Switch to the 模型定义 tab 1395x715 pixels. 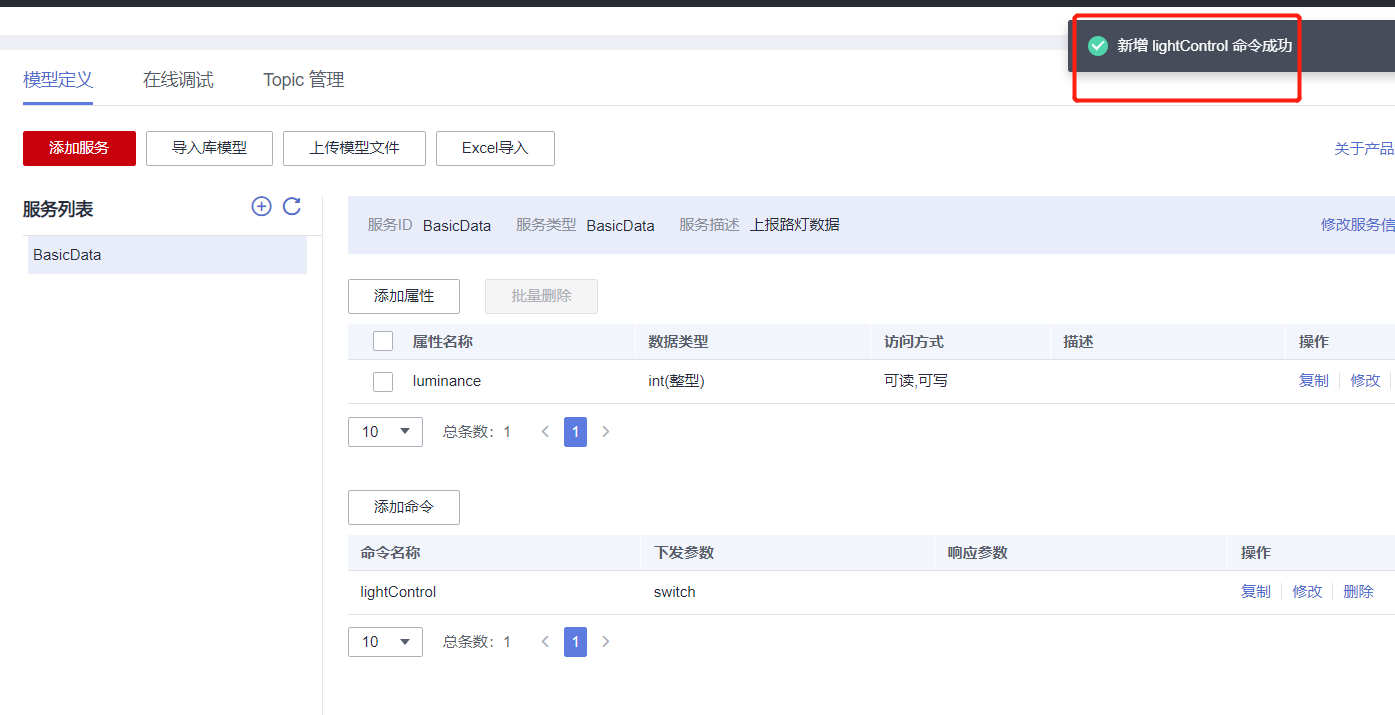pos(58,80)
